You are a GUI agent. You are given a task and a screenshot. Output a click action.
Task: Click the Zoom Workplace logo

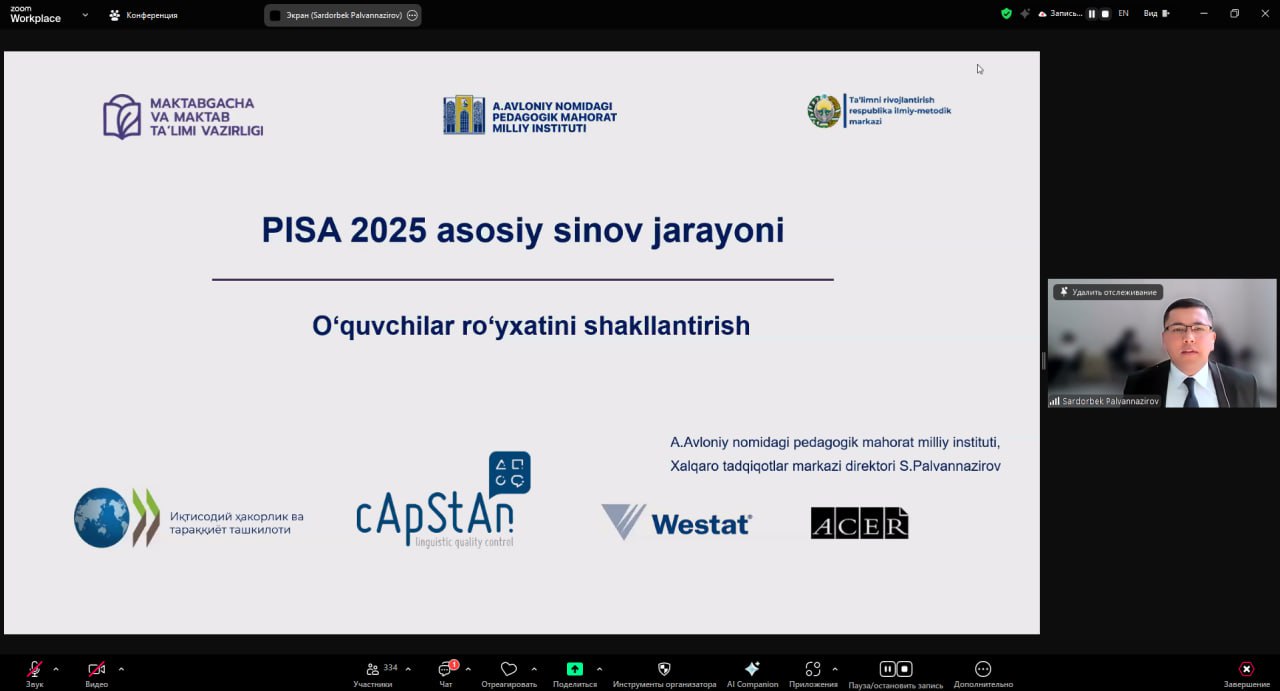click(35, 14)
